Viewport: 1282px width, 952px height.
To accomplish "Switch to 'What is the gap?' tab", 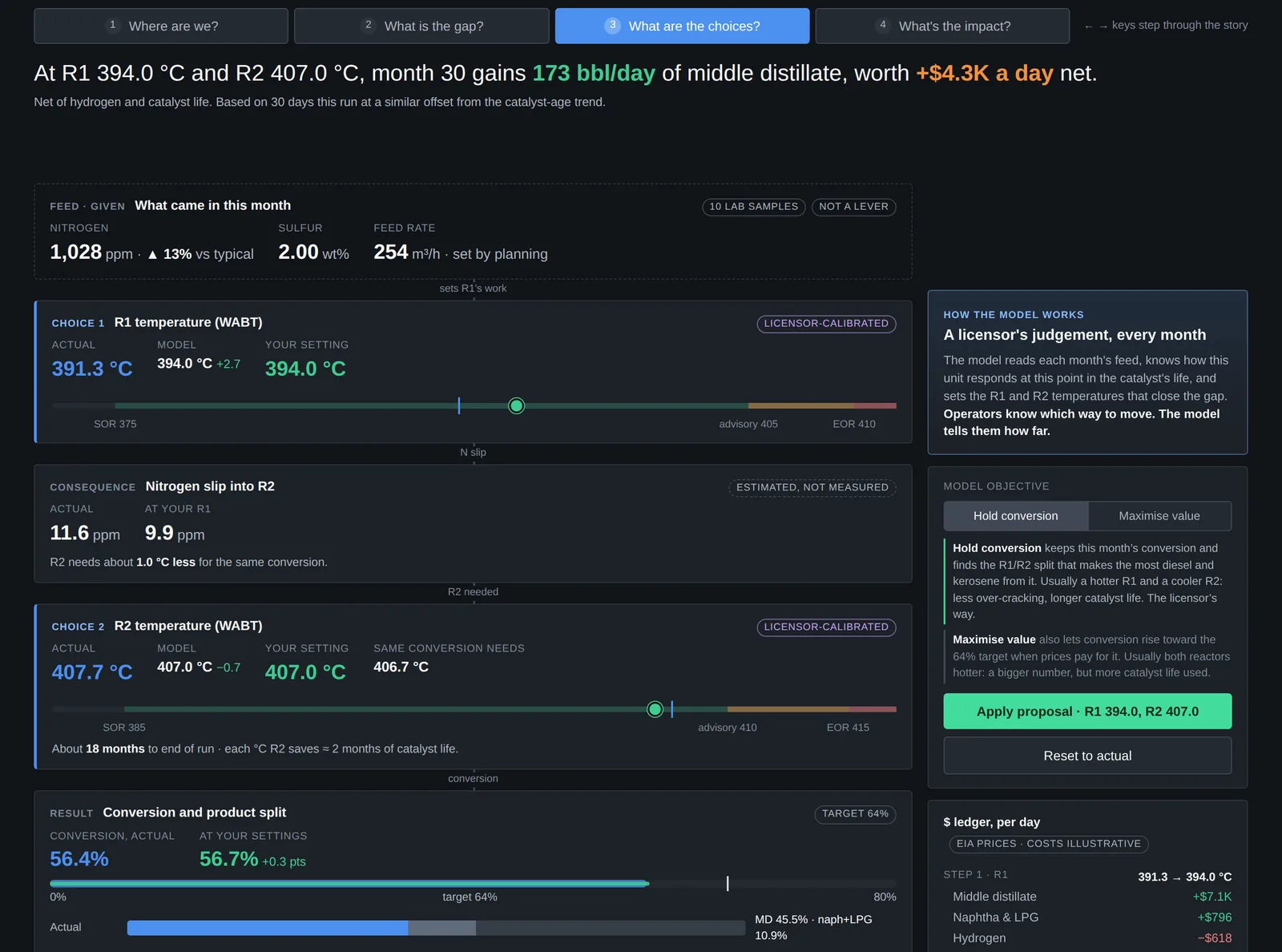I will click(x=421, y=26).
